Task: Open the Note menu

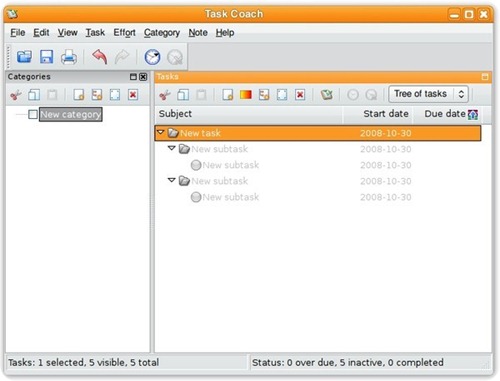Action: [x=198, y=33]
